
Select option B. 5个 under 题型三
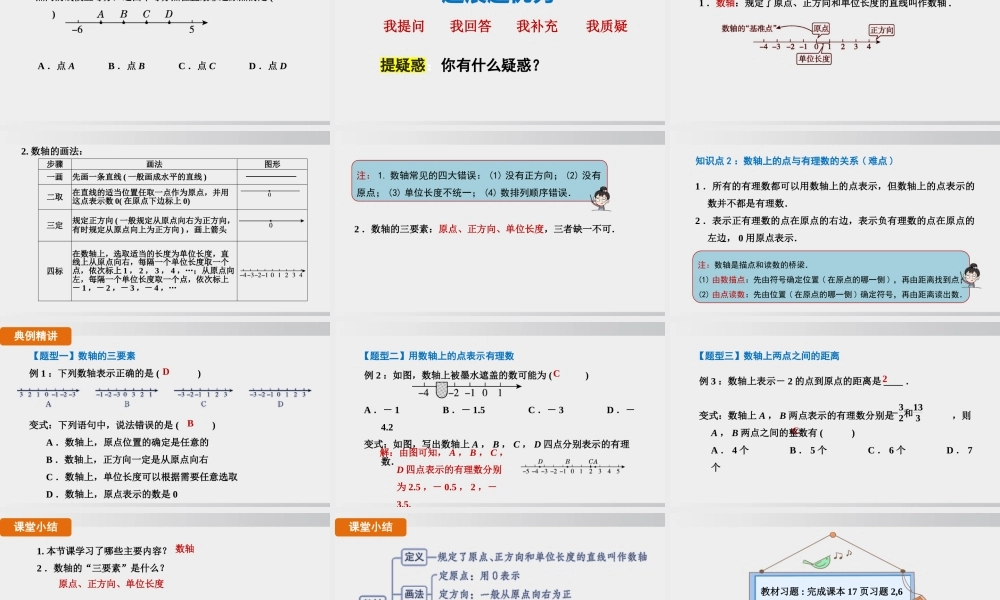pos(808,450)
